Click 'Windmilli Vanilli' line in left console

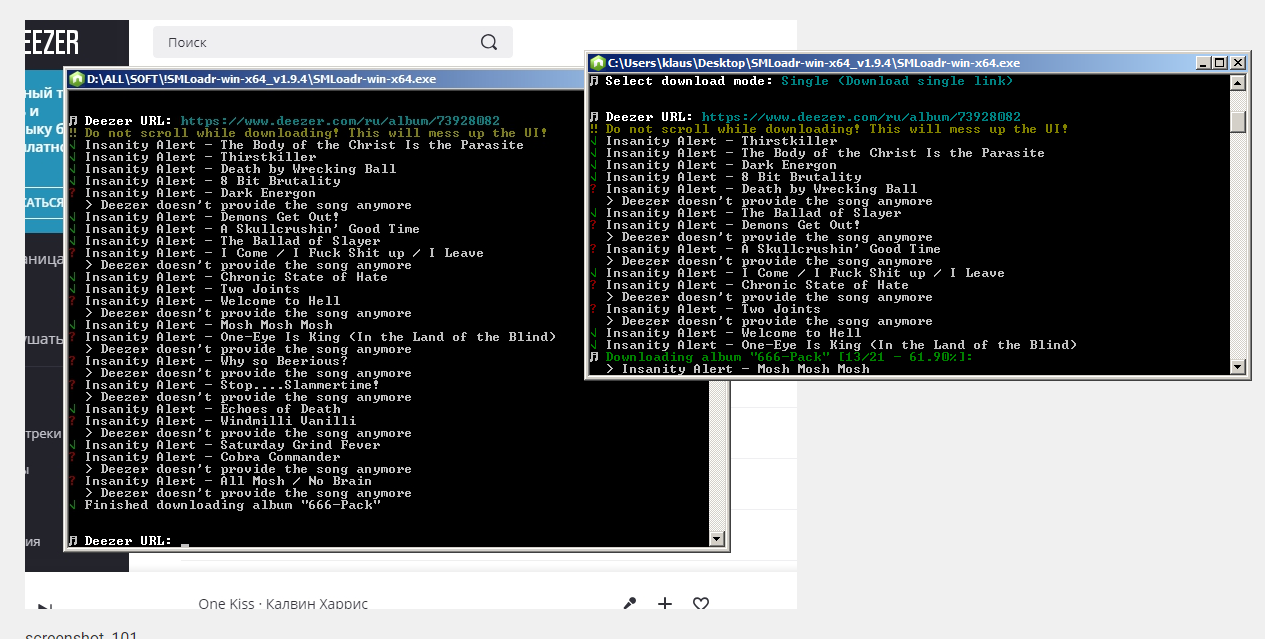click(220, 421)
